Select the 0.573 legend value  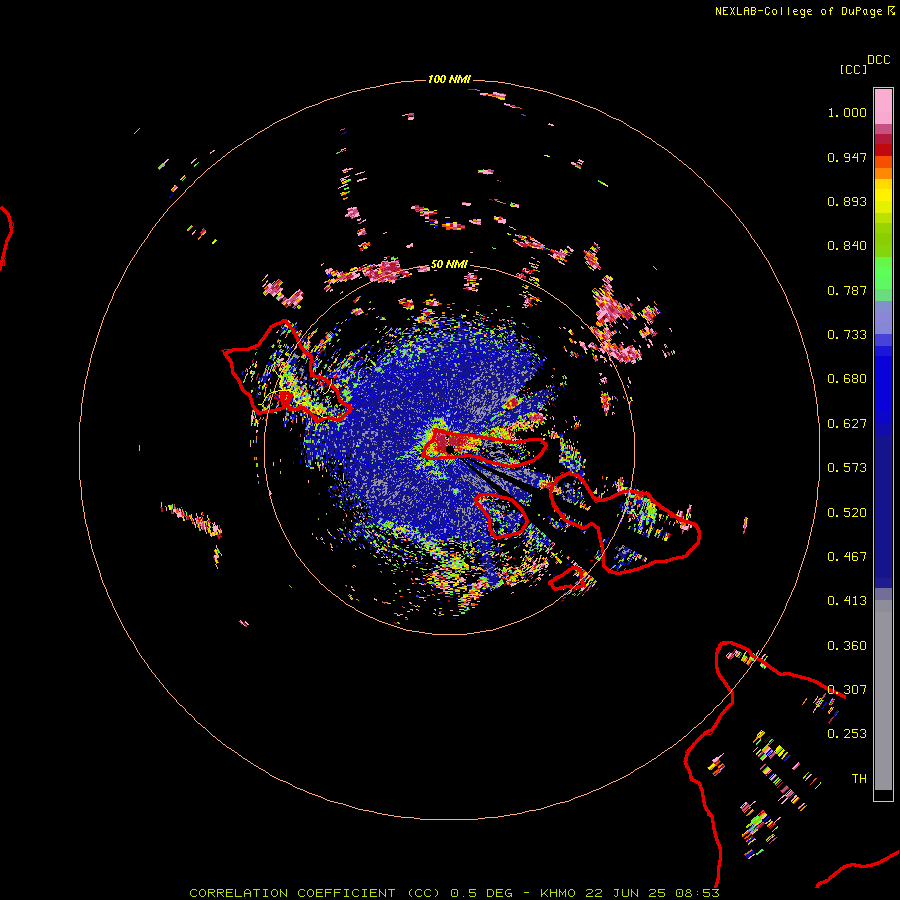(847, 468)
